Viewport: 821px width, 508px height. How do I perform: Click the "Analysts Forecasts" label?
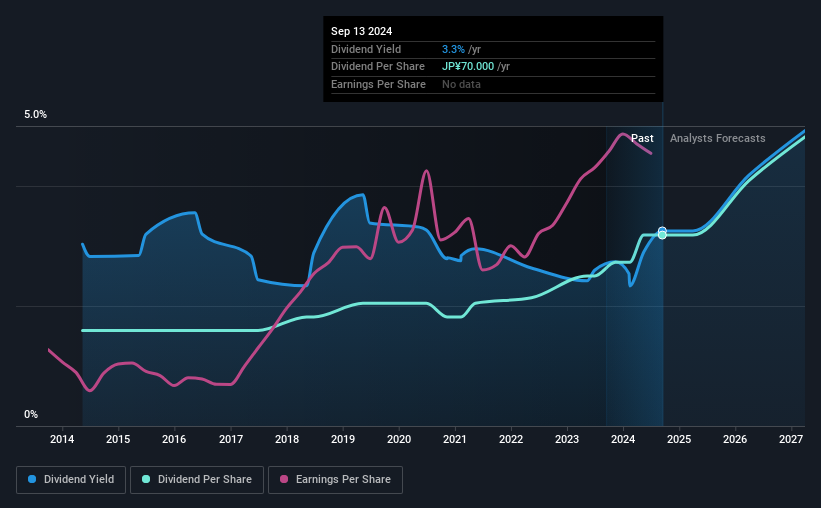[x=717, y=138]
